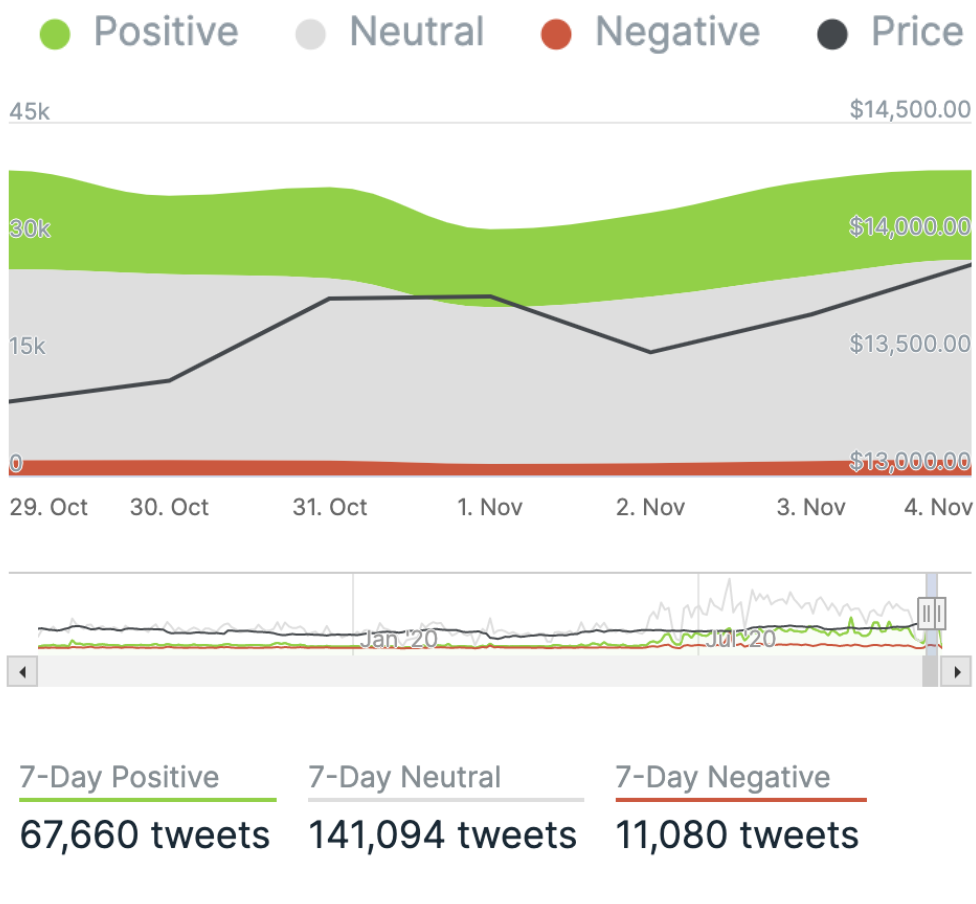Viewport: 976px width, 904px height.
Task: Select the 7-Day Negative stat
Action: pyautogui.click(x=722, y=777)
